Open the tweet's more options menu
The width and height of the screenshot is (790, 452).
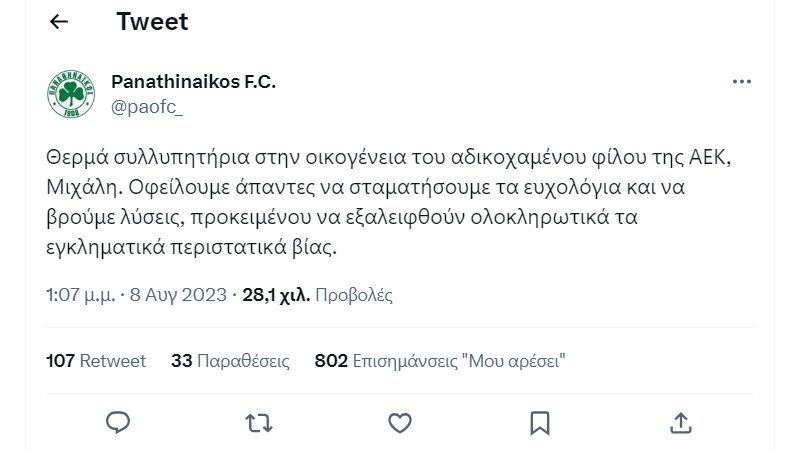[741, 83]
